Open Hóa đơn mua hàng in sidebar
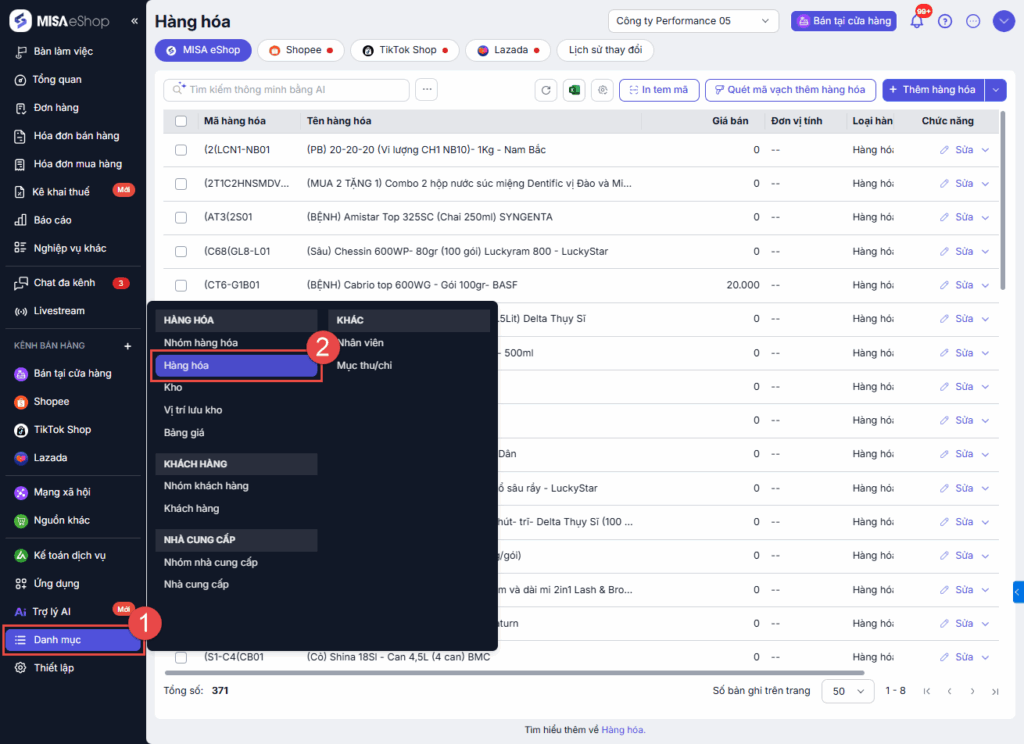1024x744 pixels. point(78,163)
